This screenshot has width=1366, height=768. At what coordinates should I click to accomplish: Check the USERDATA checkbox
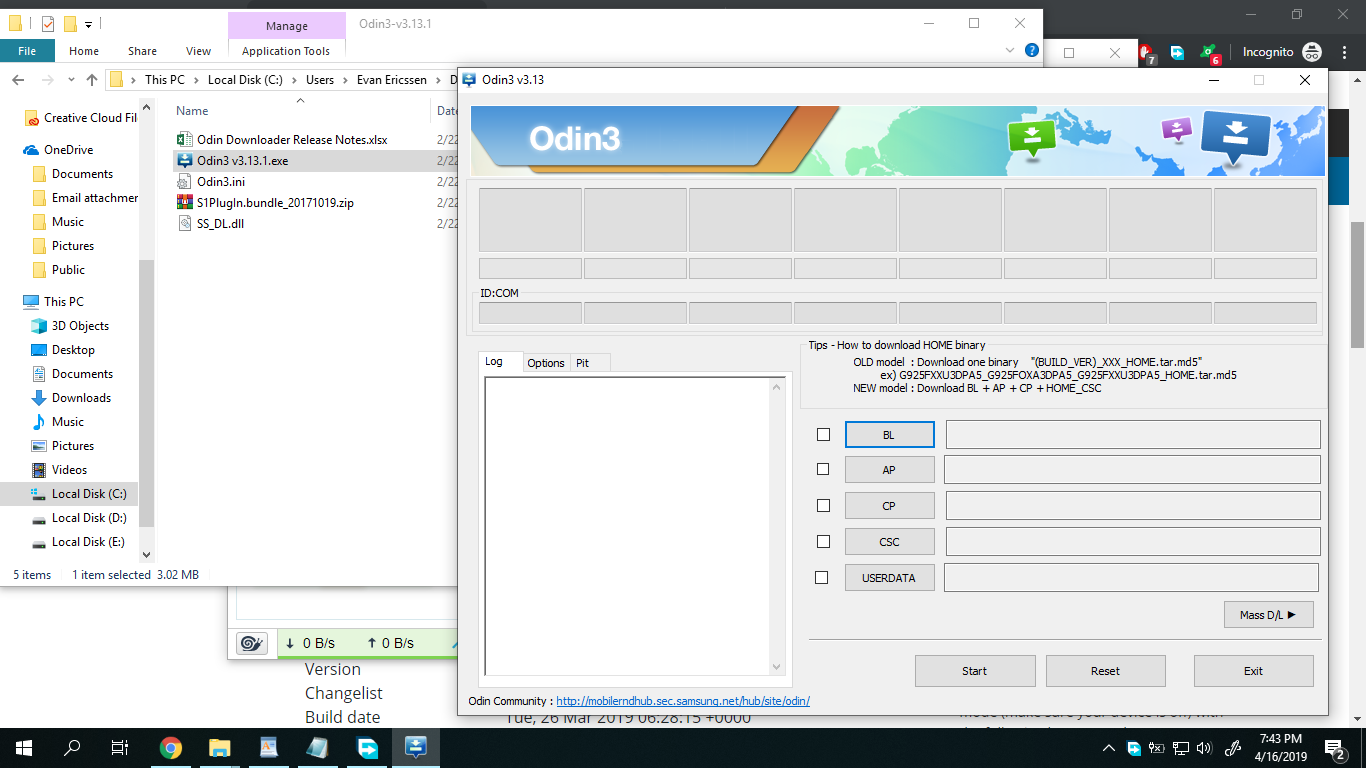(822, 577)
